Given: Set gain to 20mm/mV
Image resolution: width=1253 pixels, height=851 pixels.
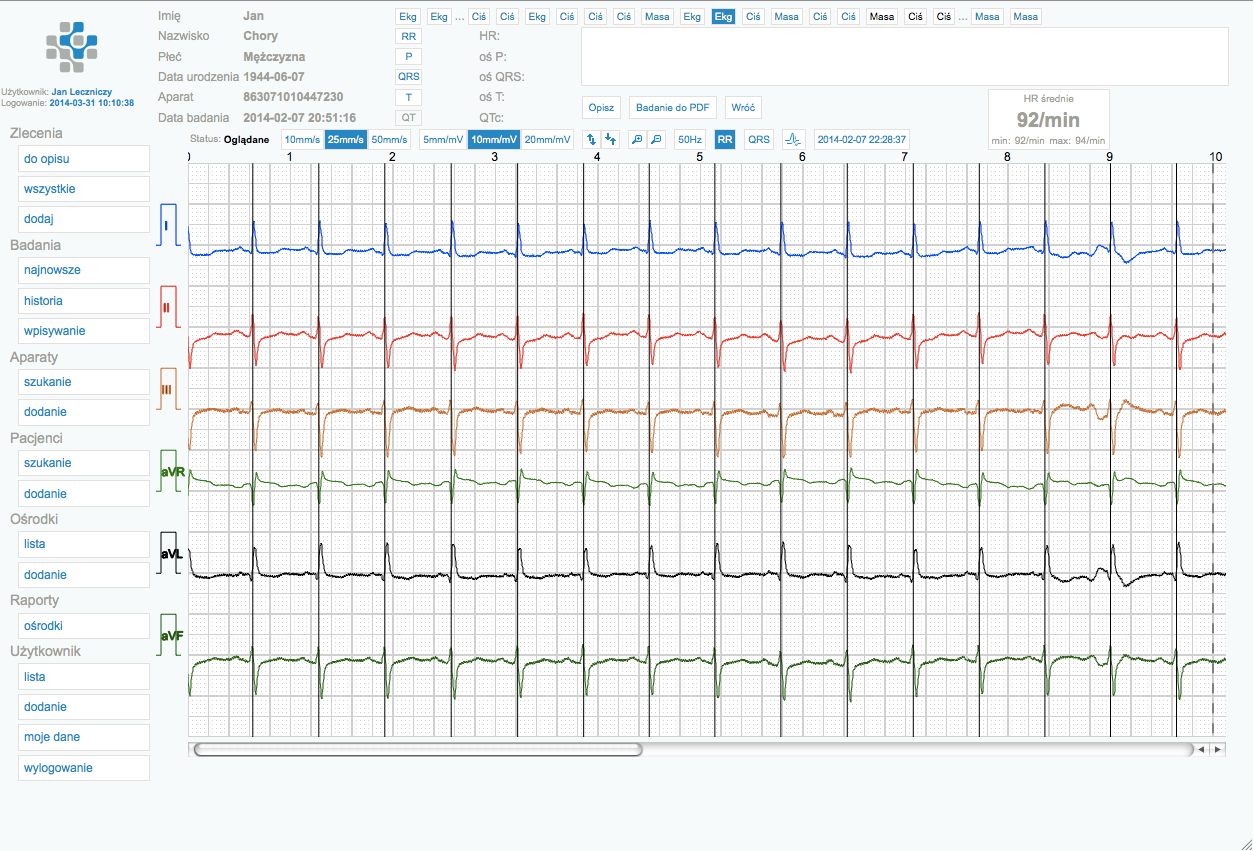Looking at the screenshot, I should 548,139.
